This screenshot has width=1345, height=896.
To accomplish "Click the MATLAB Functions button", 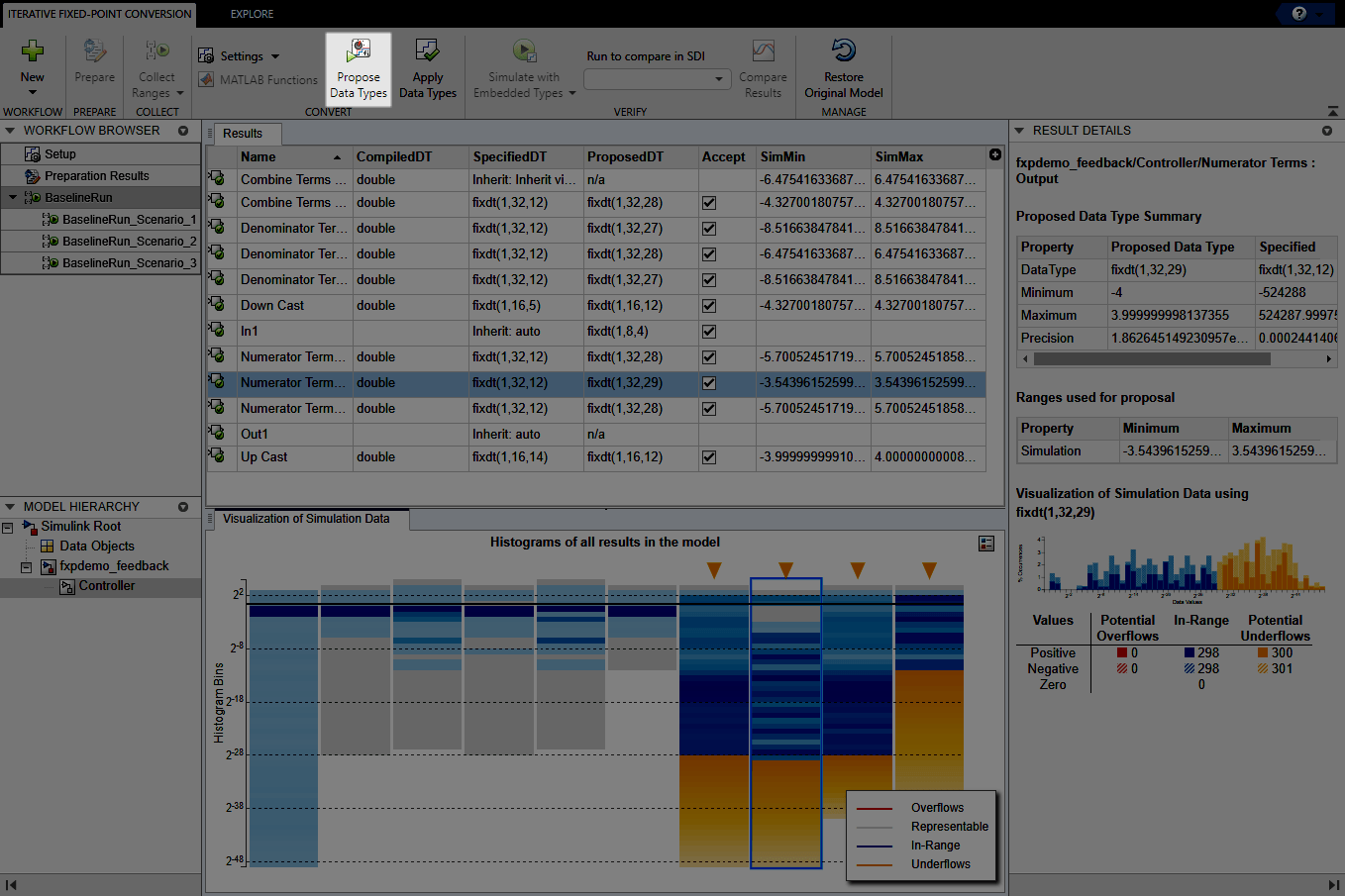I will 258,80.
